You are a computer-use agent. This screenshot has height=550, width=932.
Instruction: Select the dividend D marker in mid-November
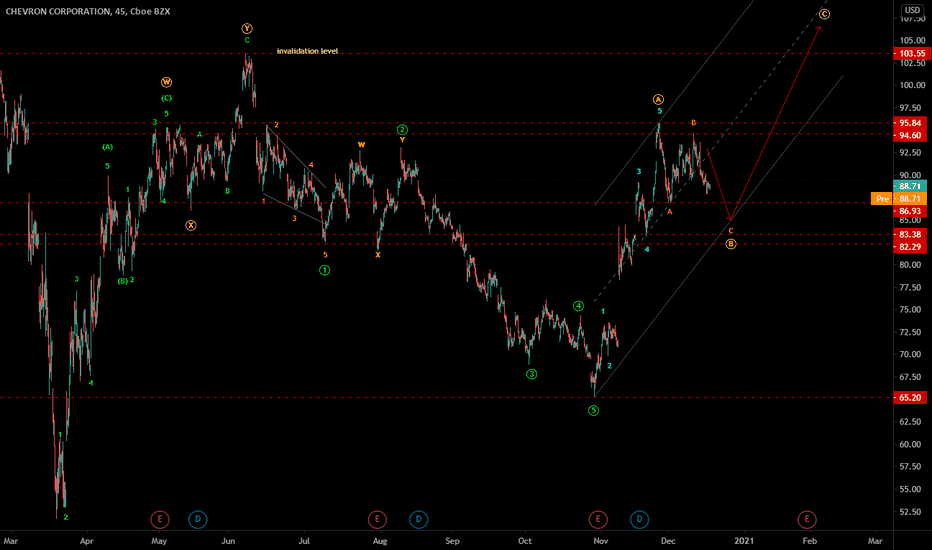[639, 519]
